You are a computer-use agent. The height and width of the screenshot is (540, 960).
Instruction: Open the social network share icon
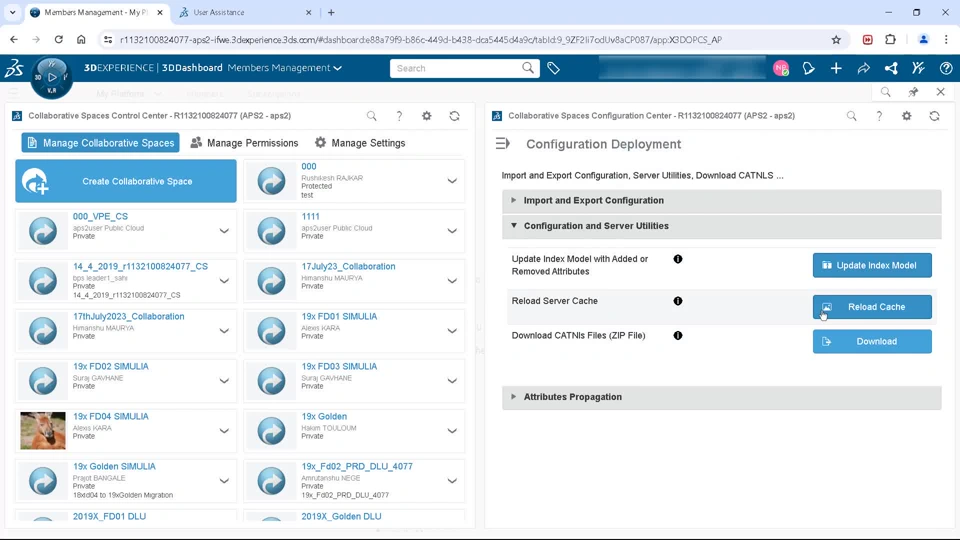click(x=891, y=69)
